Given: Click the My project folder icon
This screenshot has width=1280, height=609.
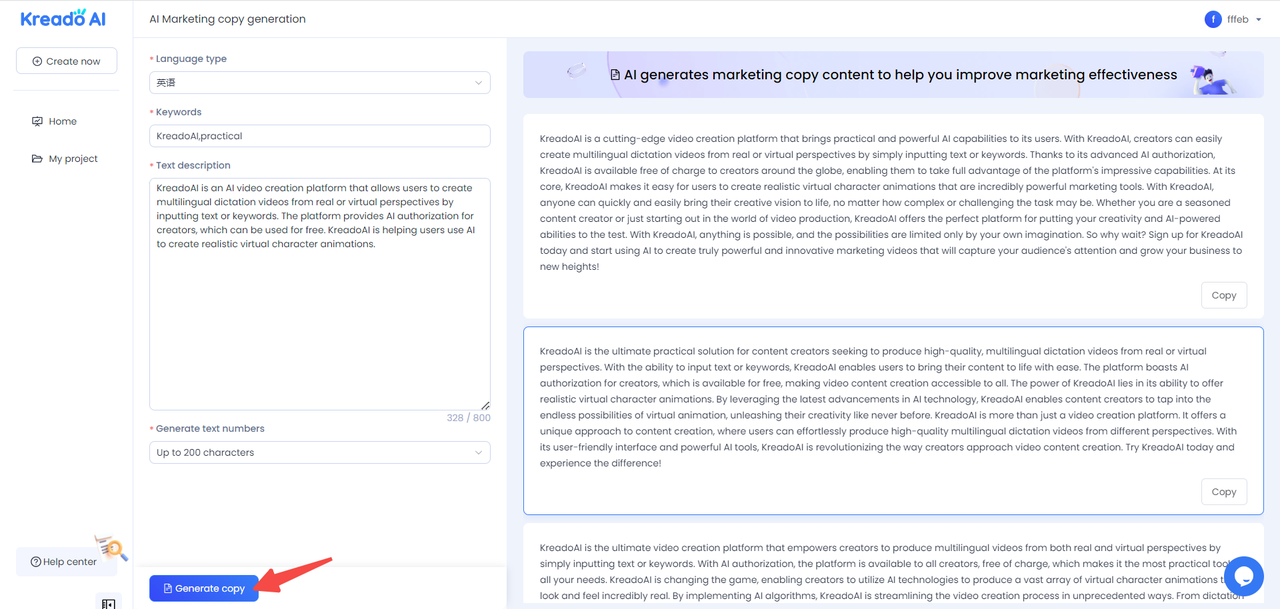Looking at the screenshot, I should coord(38,159).
